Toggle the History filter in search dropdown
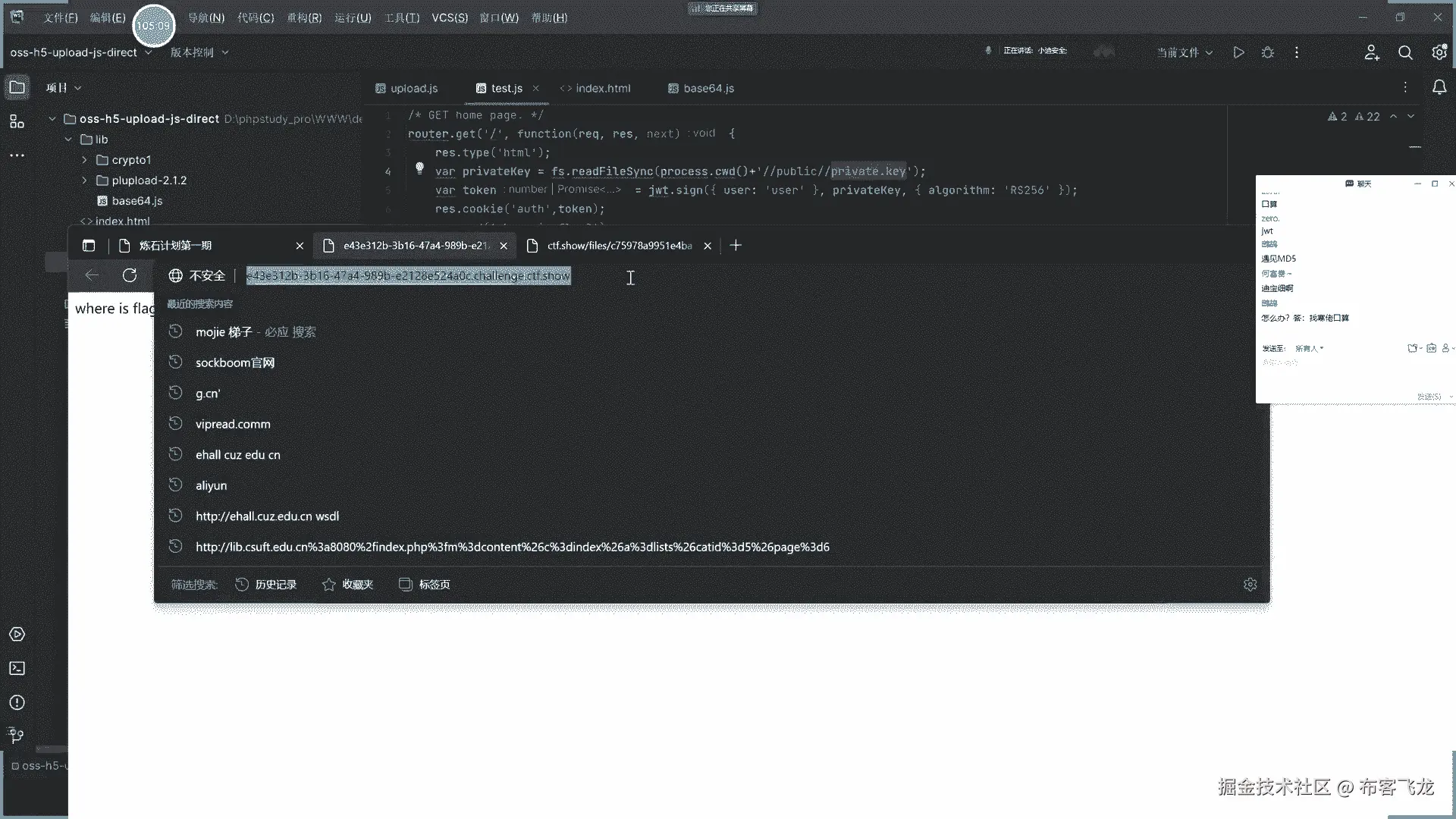The width and height of the screenshot is (1456, 819). 266,585
